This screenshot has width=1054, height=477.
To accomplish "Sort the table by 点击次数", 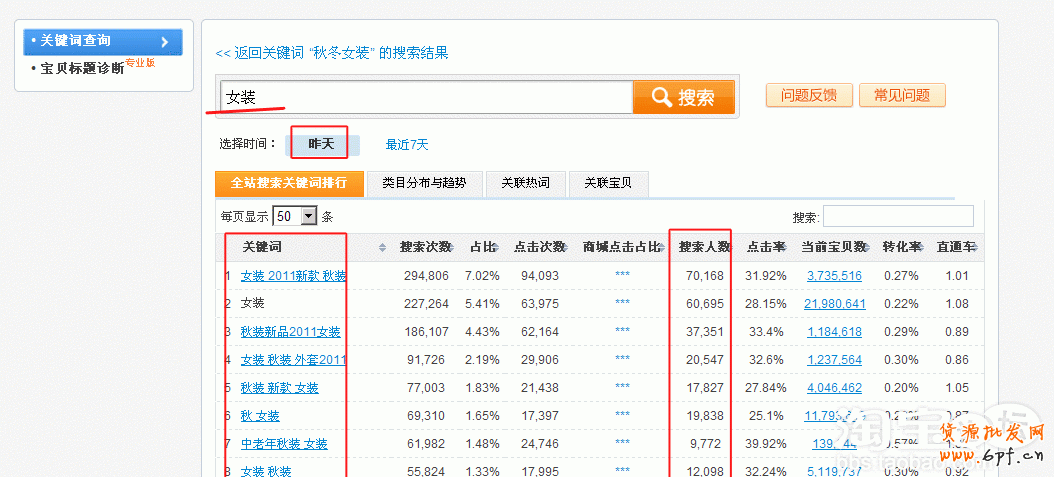I will (539, 247).
